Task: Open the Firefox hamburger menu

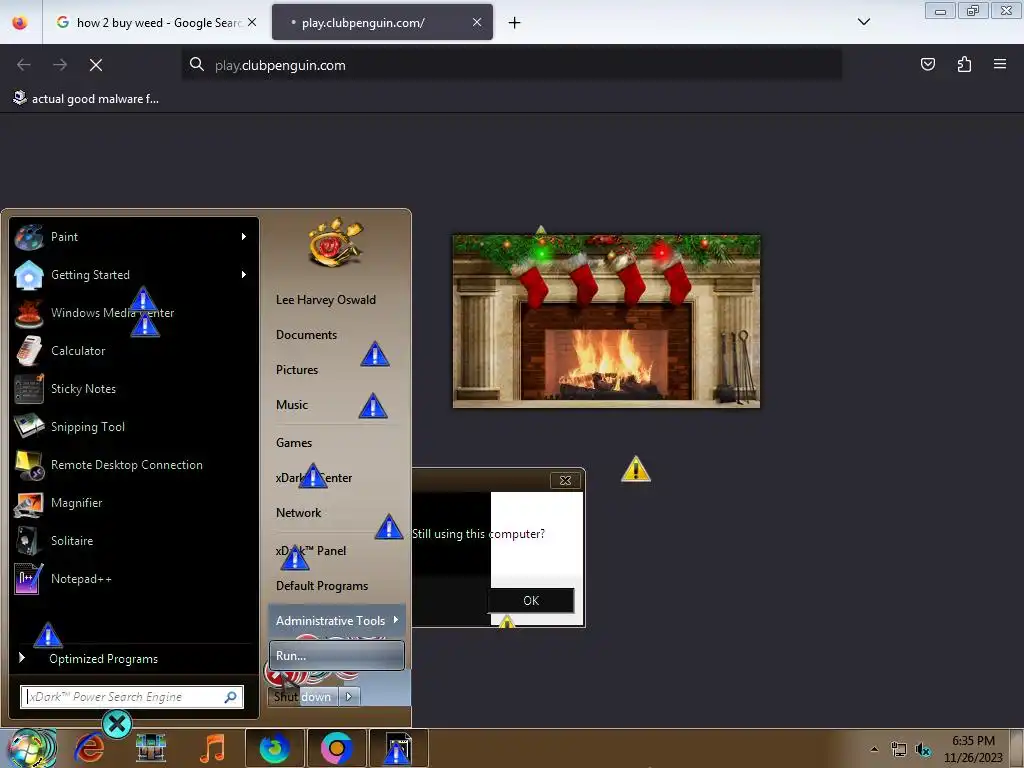Action: point(1000,64)
